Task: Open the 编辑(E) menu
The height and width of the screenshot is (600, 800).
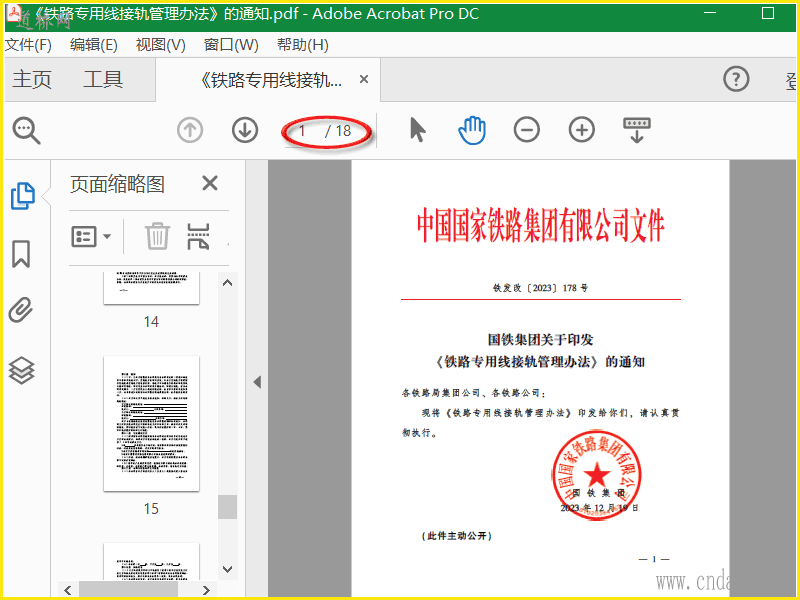Action: pyautogui.click(x=93, y=45)
